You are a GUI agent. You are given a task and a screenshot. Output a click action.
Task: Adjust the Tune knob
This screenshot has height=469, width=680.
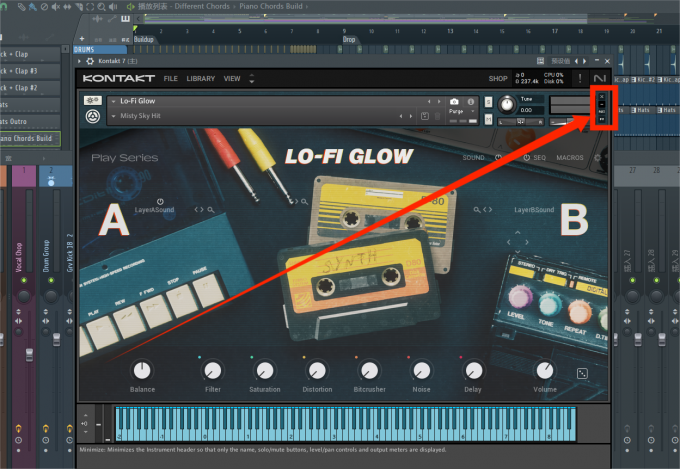point(507,105)
